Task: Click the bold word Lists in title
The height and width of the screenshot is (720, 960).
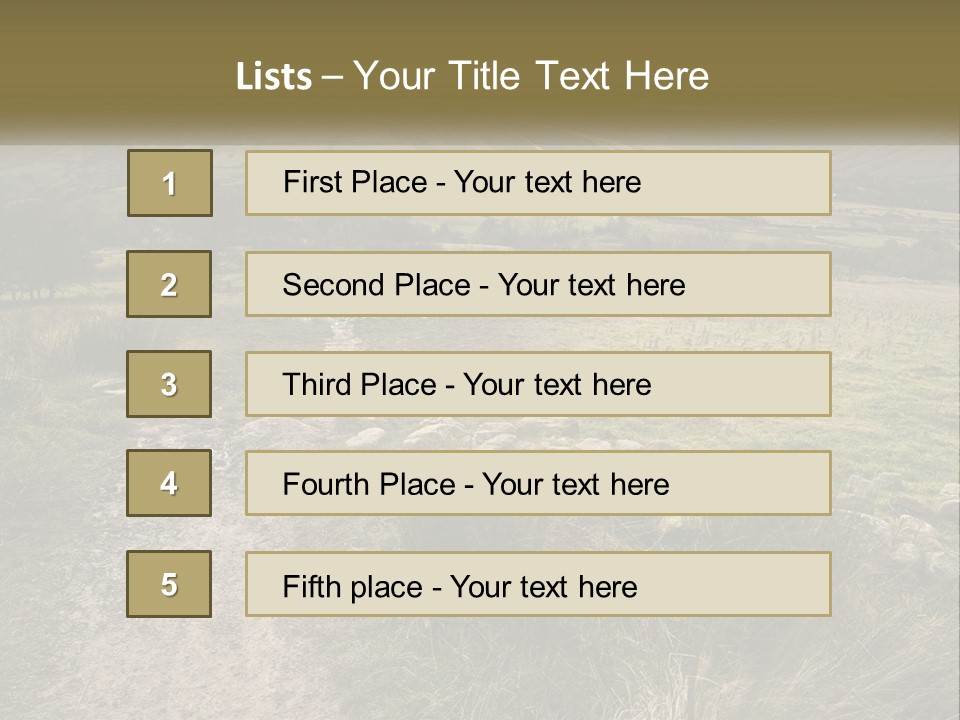Action: click(x=274, y=77)
